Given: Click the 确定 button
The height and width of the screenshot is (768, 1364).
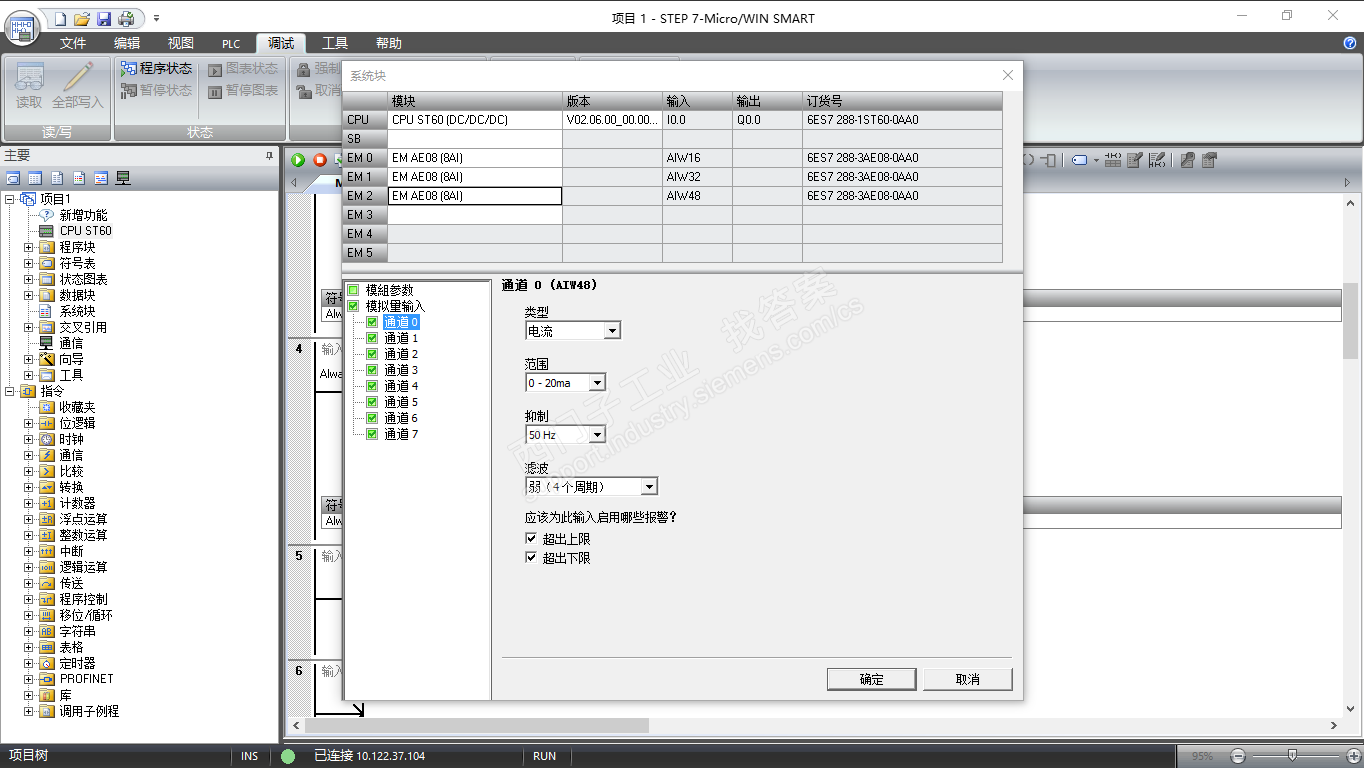Looking at the screenshot, I should coord(872,679).
